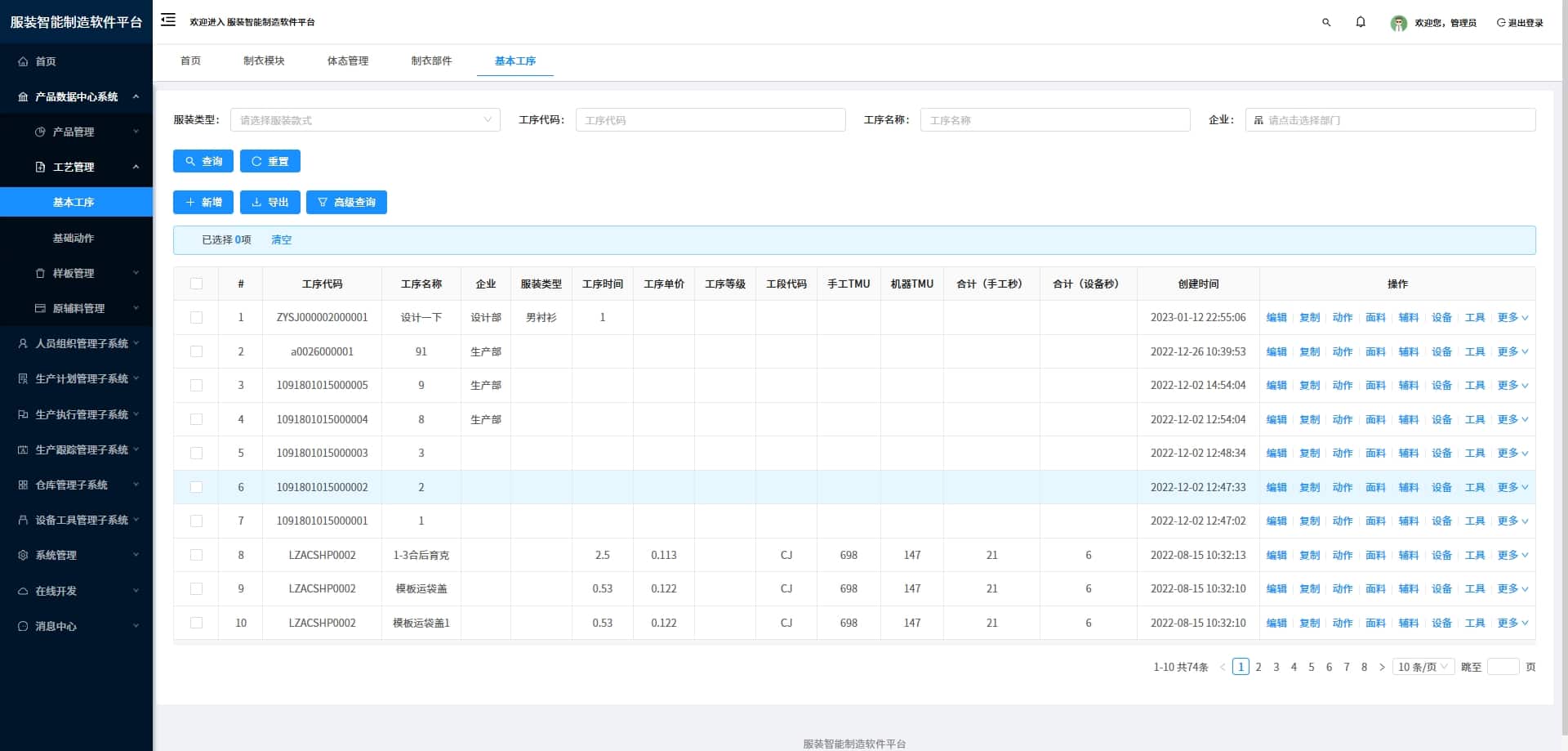This screenshot has height=751, width=1568.
Task: Click the administrator avatar icon
Action: (x=1399, y=23)
